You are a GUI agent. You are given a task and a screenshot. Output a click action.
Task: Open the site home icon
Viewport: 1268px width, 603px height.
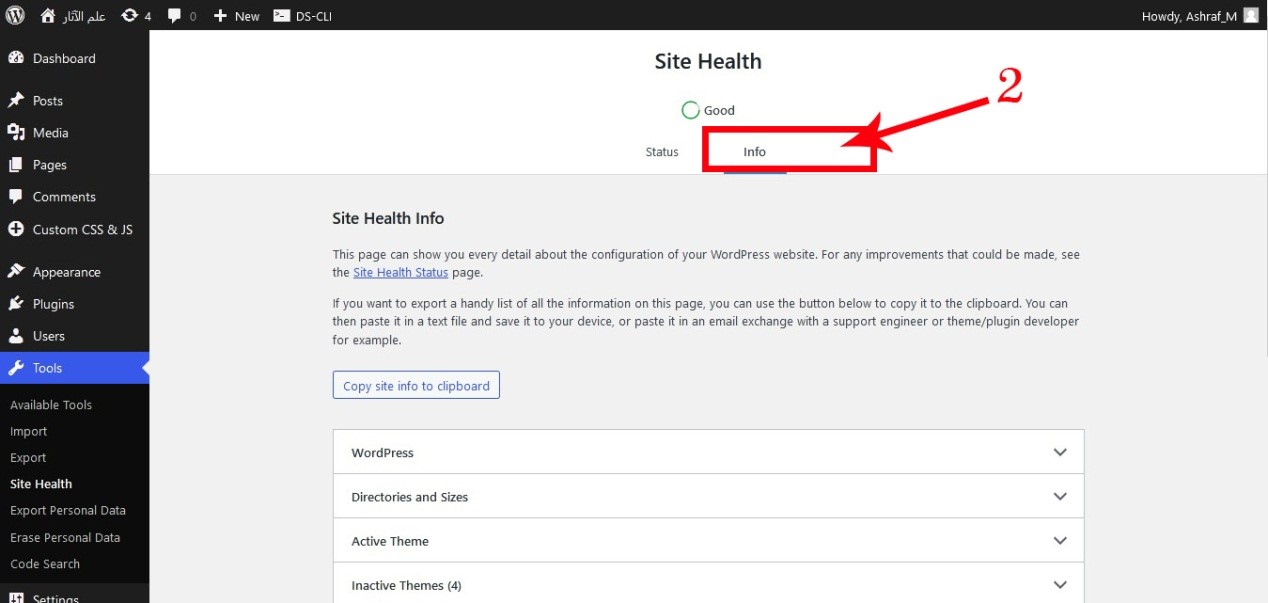coord(48,16)
